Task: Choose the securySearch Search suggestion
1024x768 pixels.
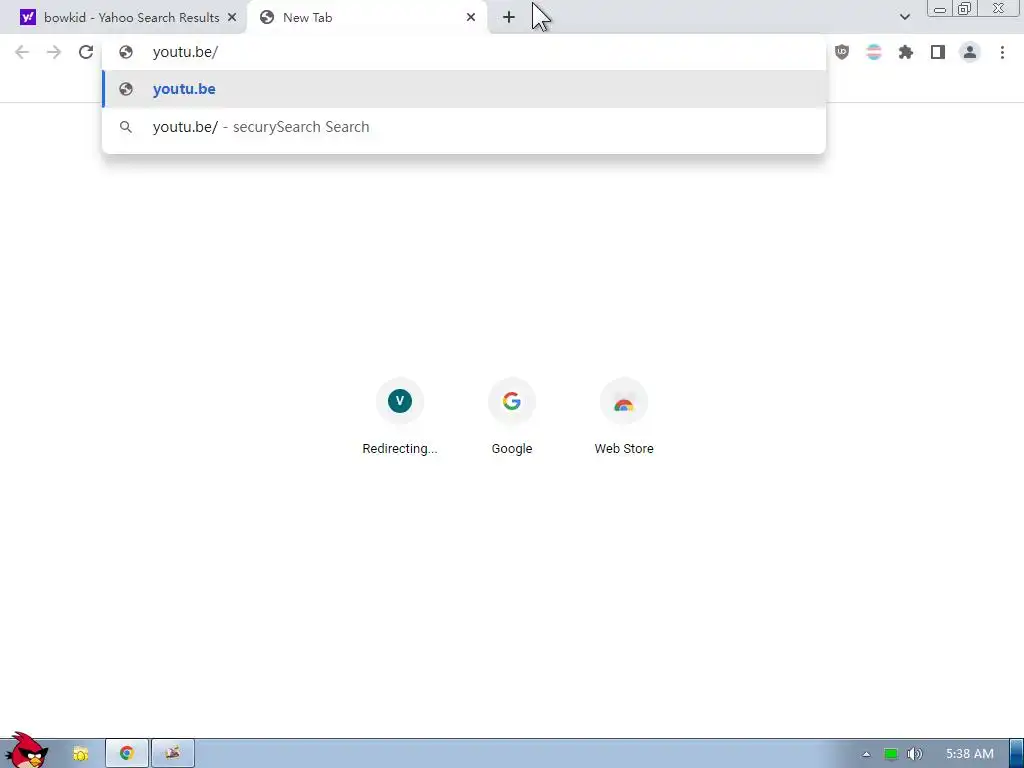Action: coord(464,127)
